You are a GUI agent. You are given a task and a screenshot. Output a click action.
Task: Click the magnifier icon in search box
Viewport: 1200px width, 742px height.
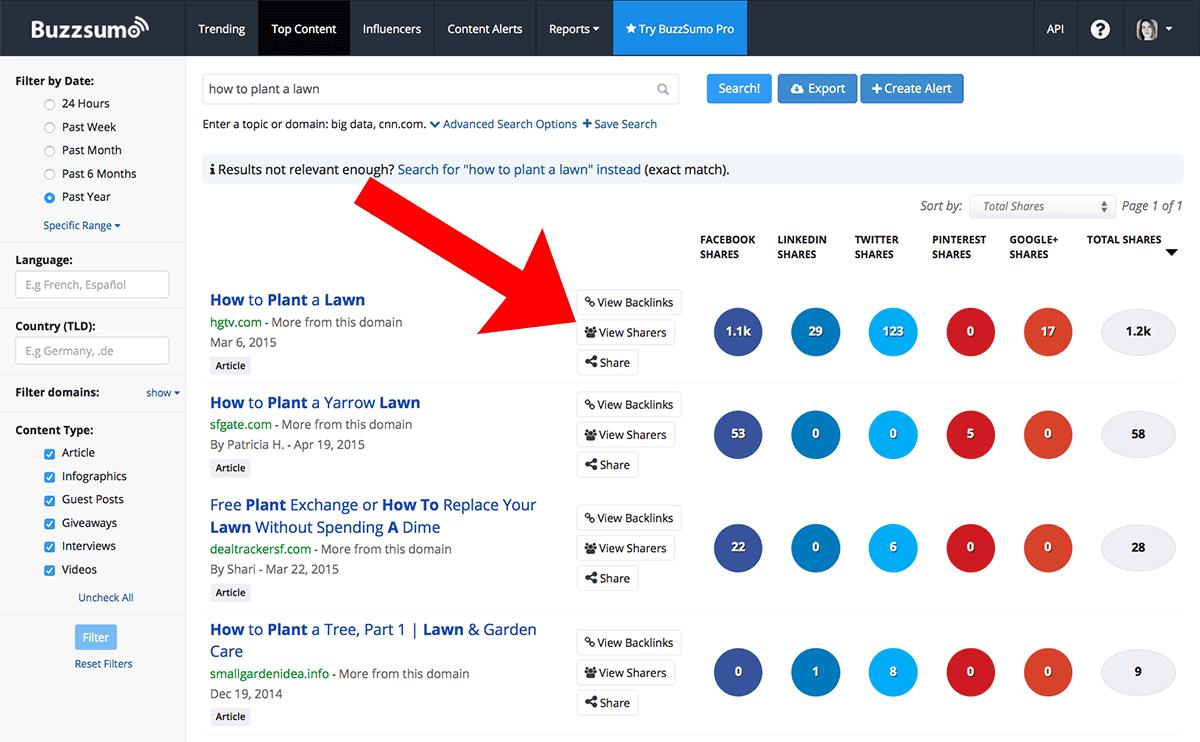[x=663, y=89]
